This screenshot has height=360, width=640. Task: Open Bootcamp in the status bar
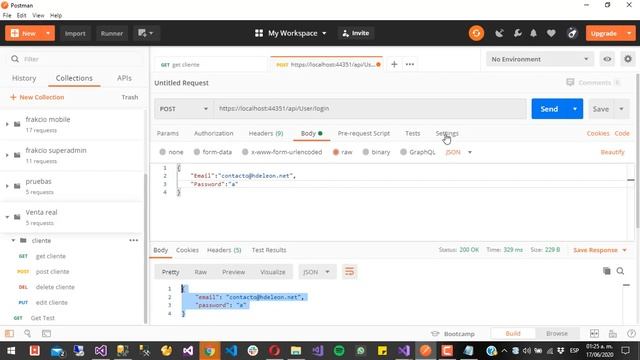(x=453, y=333)
